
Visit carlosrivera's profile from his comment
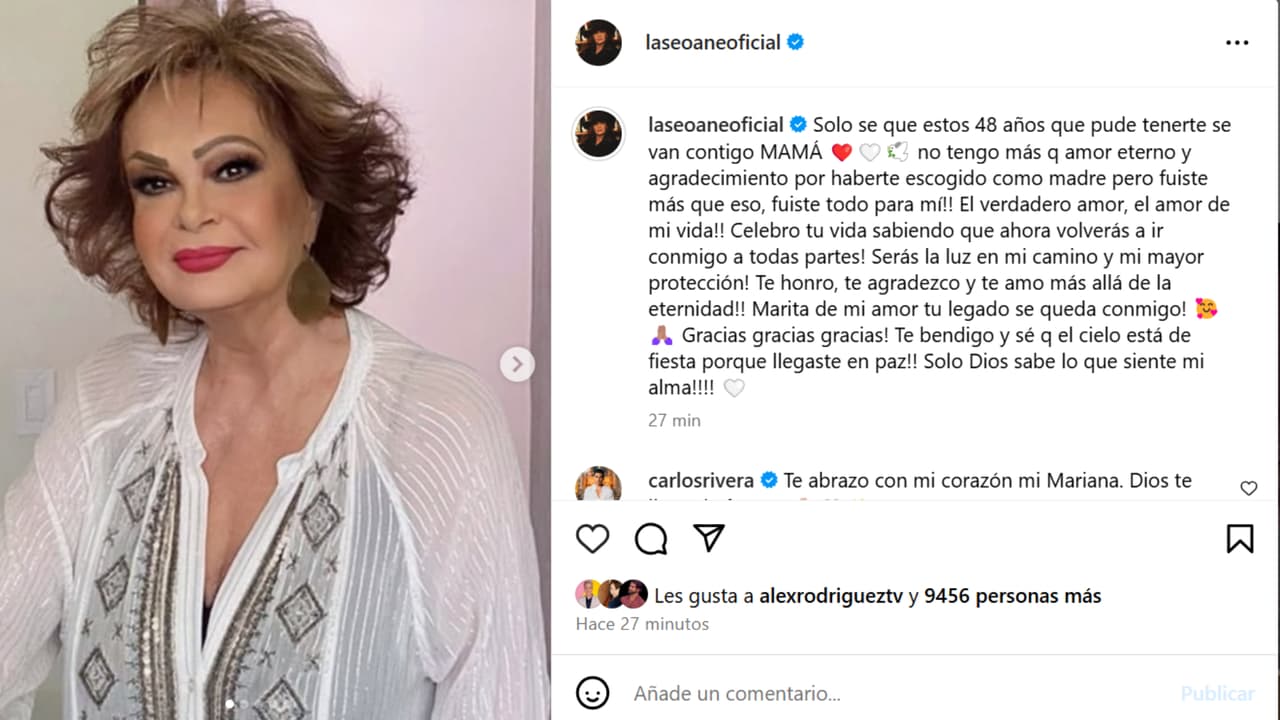(x=700, y=480)
